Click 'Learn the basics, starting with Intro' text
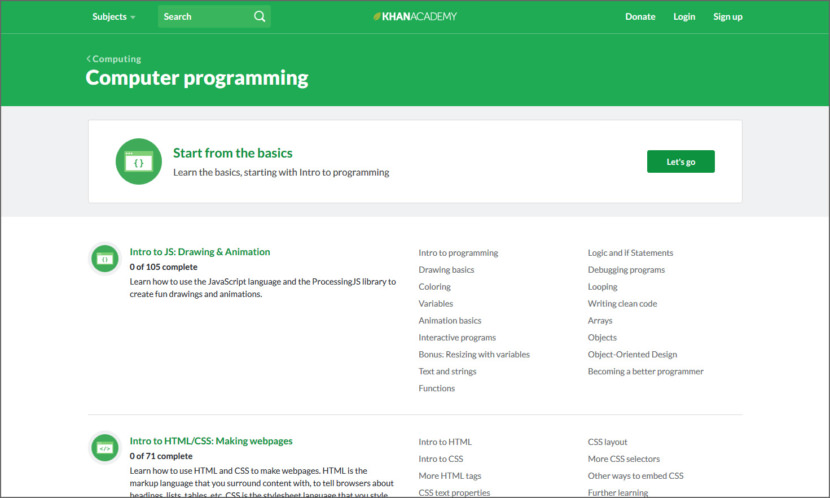830x498 pixels. (281, 173)
